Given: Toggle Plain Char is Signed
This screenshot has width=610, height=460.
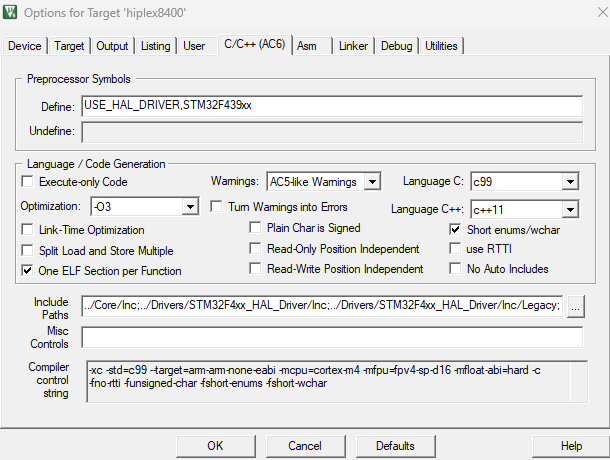Looking at the screenshot, I should pos(255,228).
